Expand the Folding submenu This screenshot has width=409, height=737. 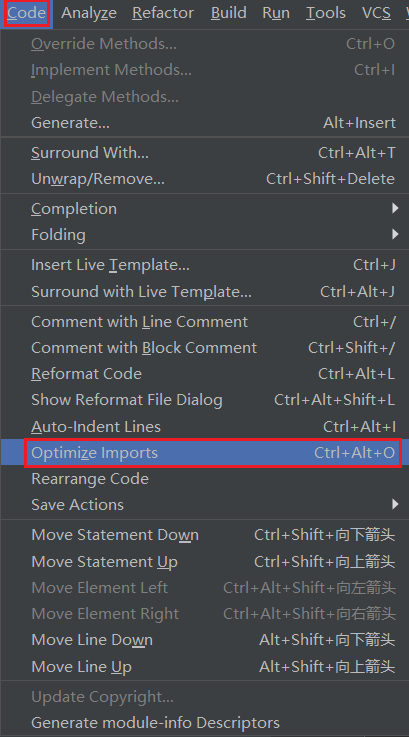pos(204,235)
